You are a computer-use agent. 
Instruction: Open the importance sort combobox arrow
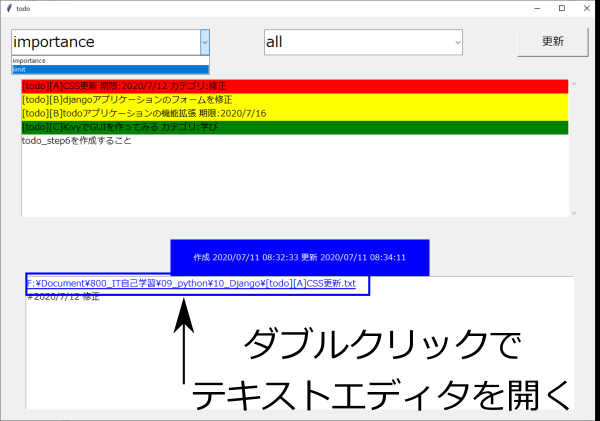click(205, 42)
